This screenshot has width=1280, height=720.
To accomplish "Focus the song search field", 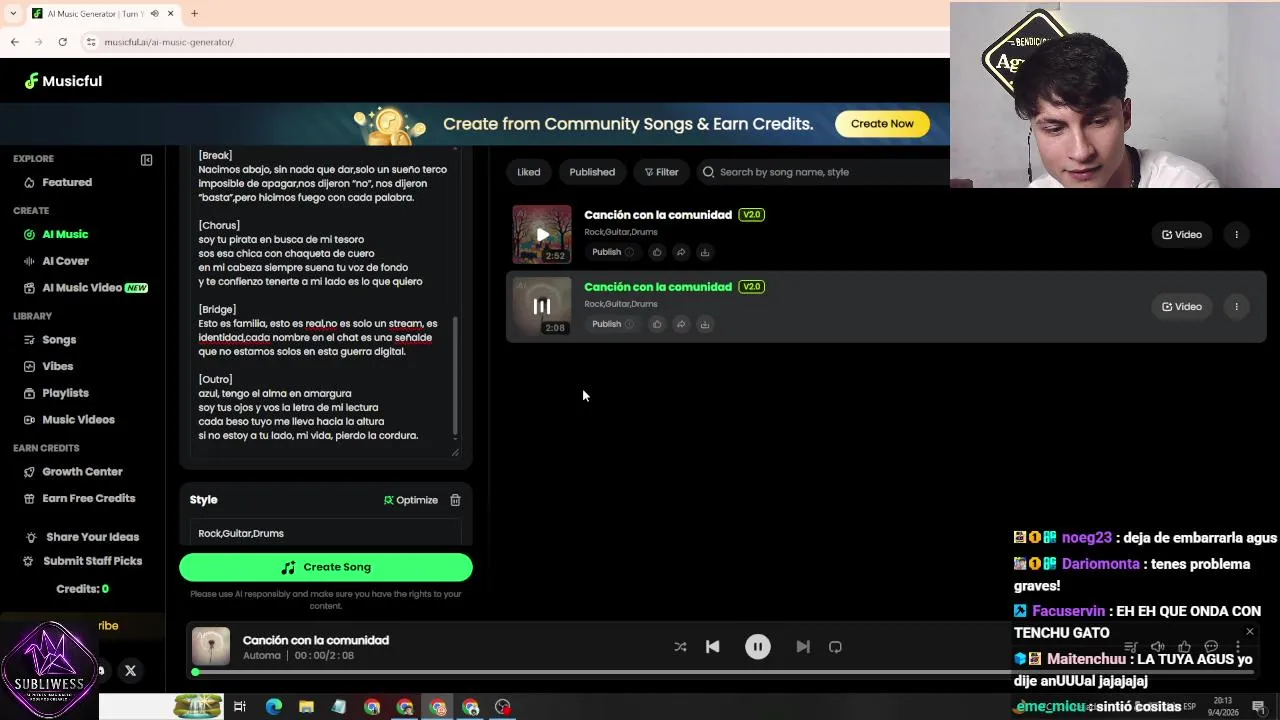I will [x=825, y=172].
